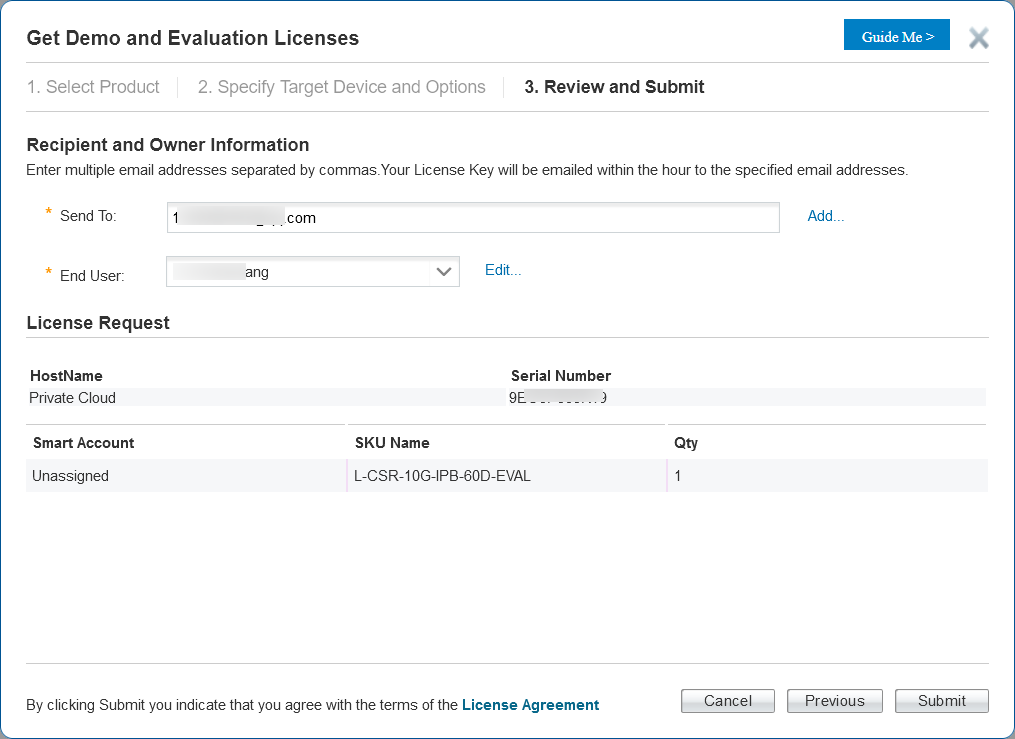
Task: Go back with the Previous button
Action: point(834,701)
